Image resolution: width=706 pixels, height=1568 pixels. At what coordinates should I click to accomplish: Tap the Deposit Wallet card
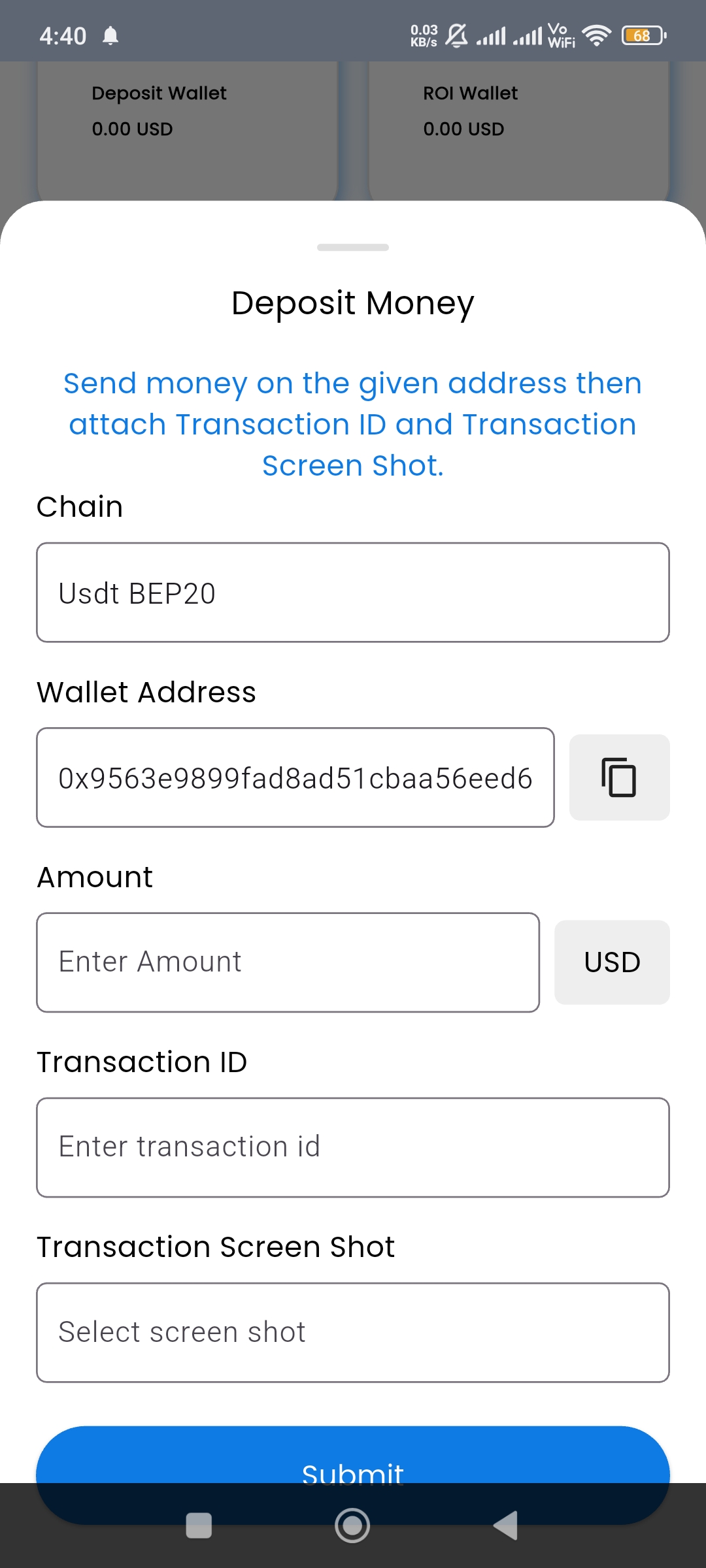187,131
